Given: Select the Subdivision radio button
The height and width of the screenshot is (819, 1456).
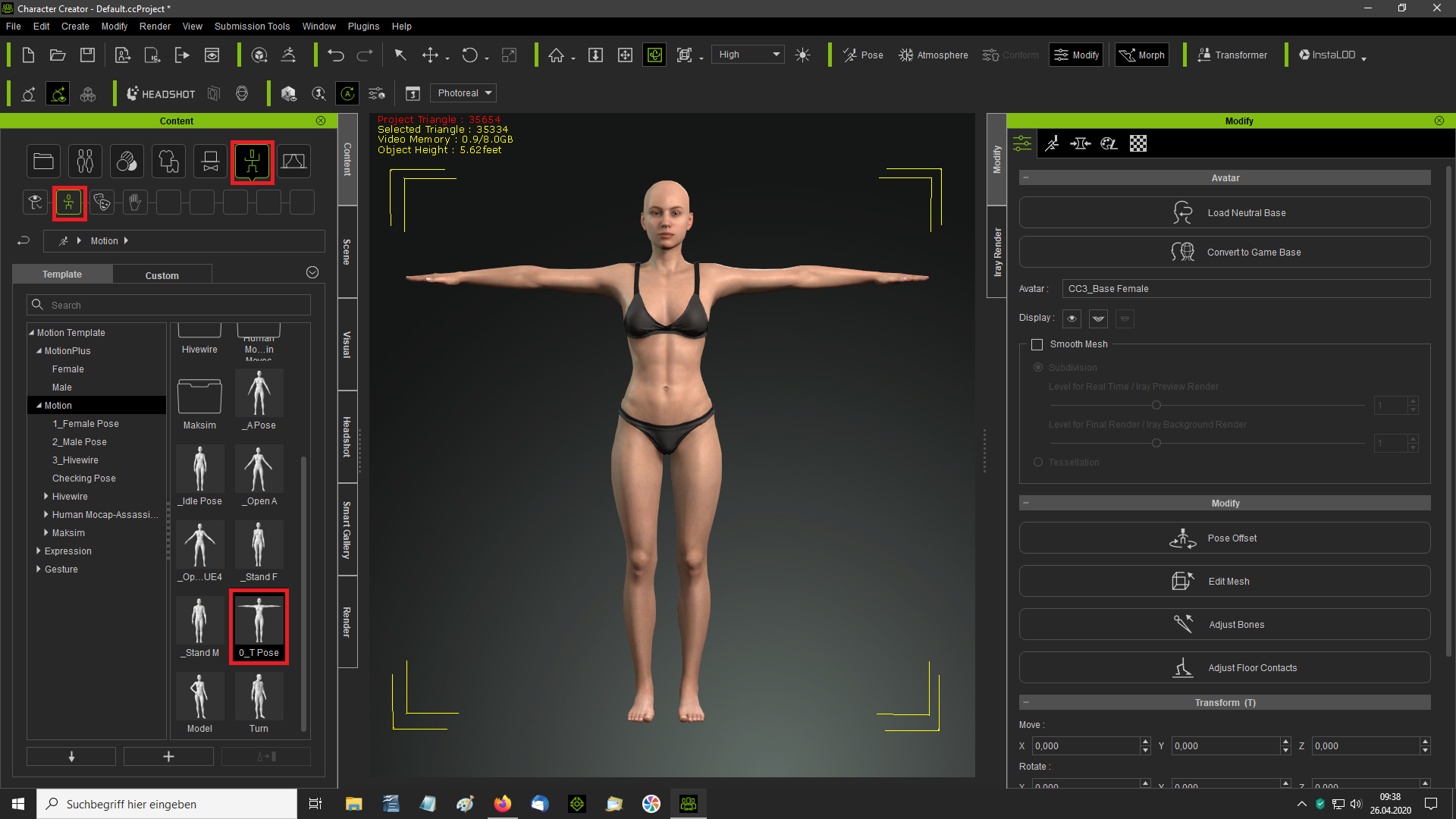Looking at the screenshot, I should [1038, 367].
